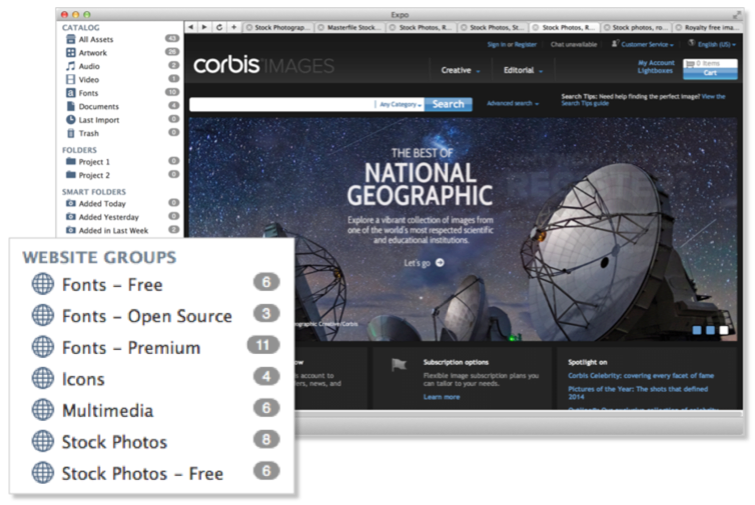Click the count badge 11 for Fonts – Premium
Image resolution: width=755 pixels, height=505 pixels.
(x=263, y=345)
